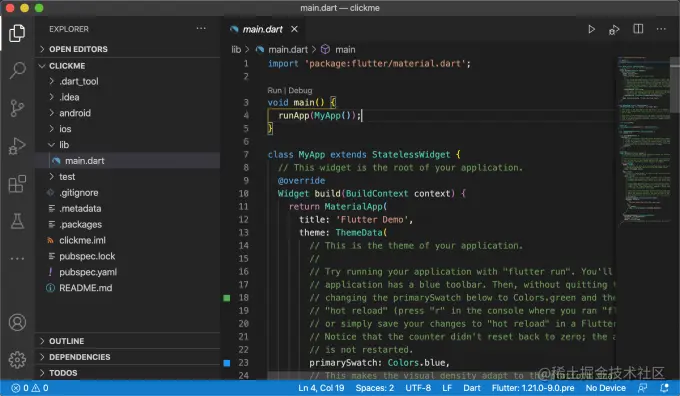Change encoding via UTF-8 status item
Screen dimensions: 680x396
pyautogui.click(x=418, y=388)
